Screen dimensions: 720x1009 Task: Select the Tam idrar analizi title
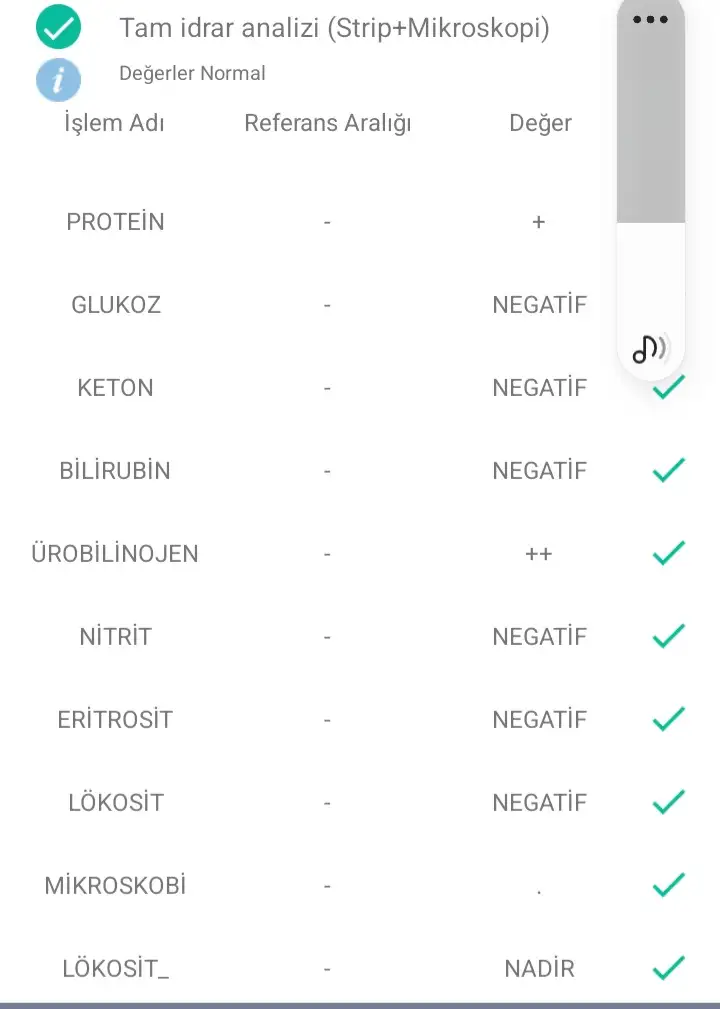[335, 28]
